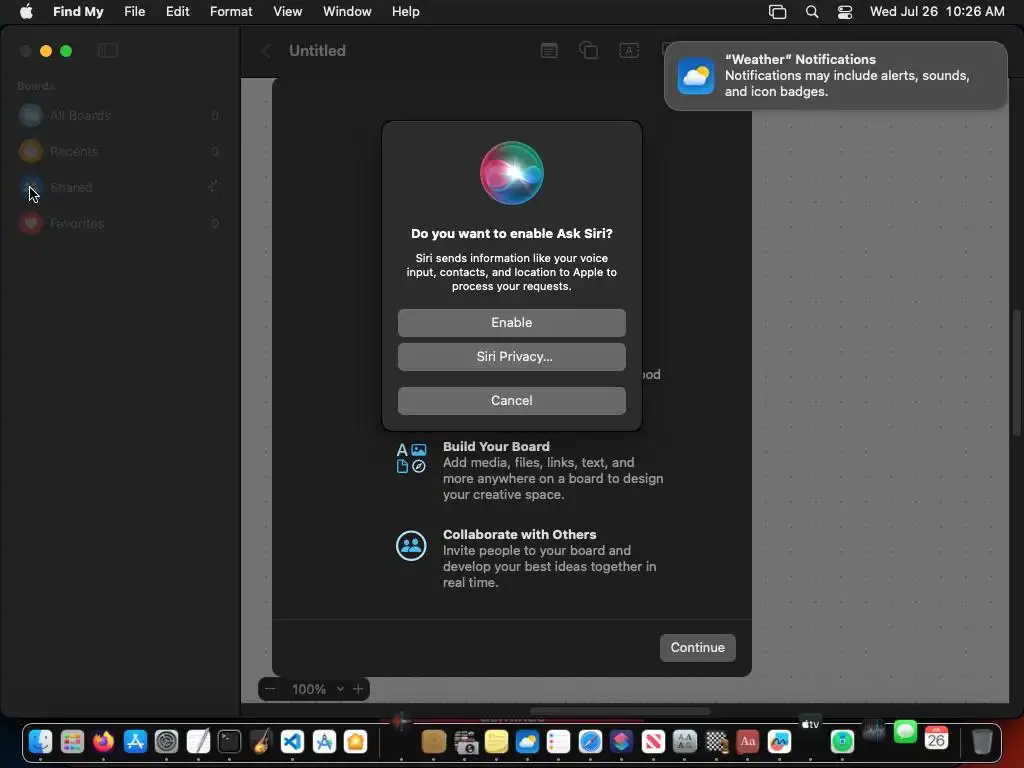The width and height of the screenshot is (1024, 768).
Task: Open Shortcuts from the Dock
Action: 621,741
